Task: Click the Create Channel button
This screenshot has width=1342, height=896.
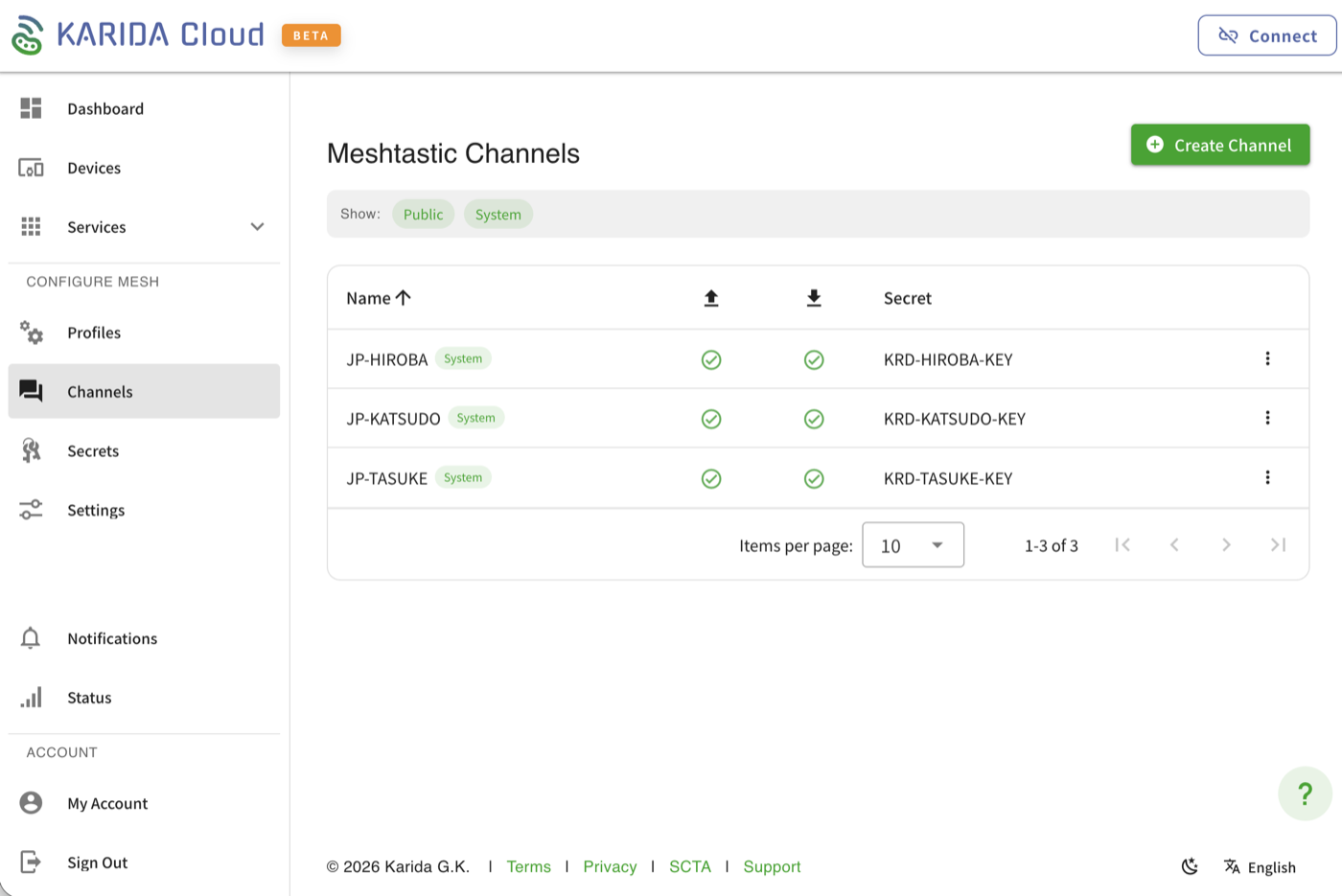Action: point(1219,145)
